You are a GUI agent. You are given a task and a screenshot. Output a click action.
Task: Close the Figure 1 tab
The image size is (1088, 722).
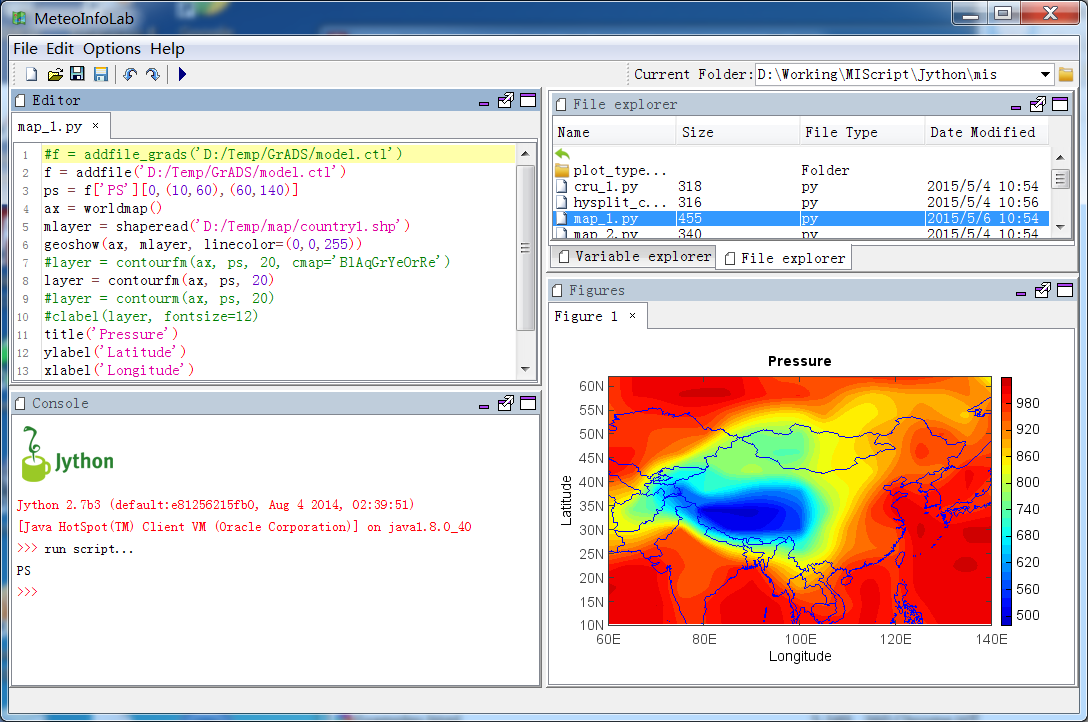(633, 316)
